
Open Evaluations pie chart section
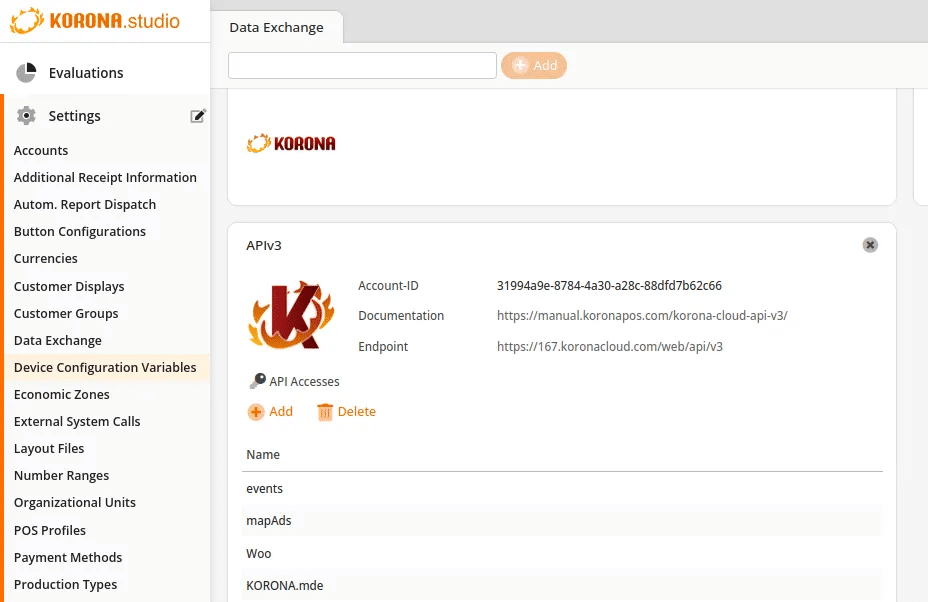pyautogui.click(x=27, y=73)
